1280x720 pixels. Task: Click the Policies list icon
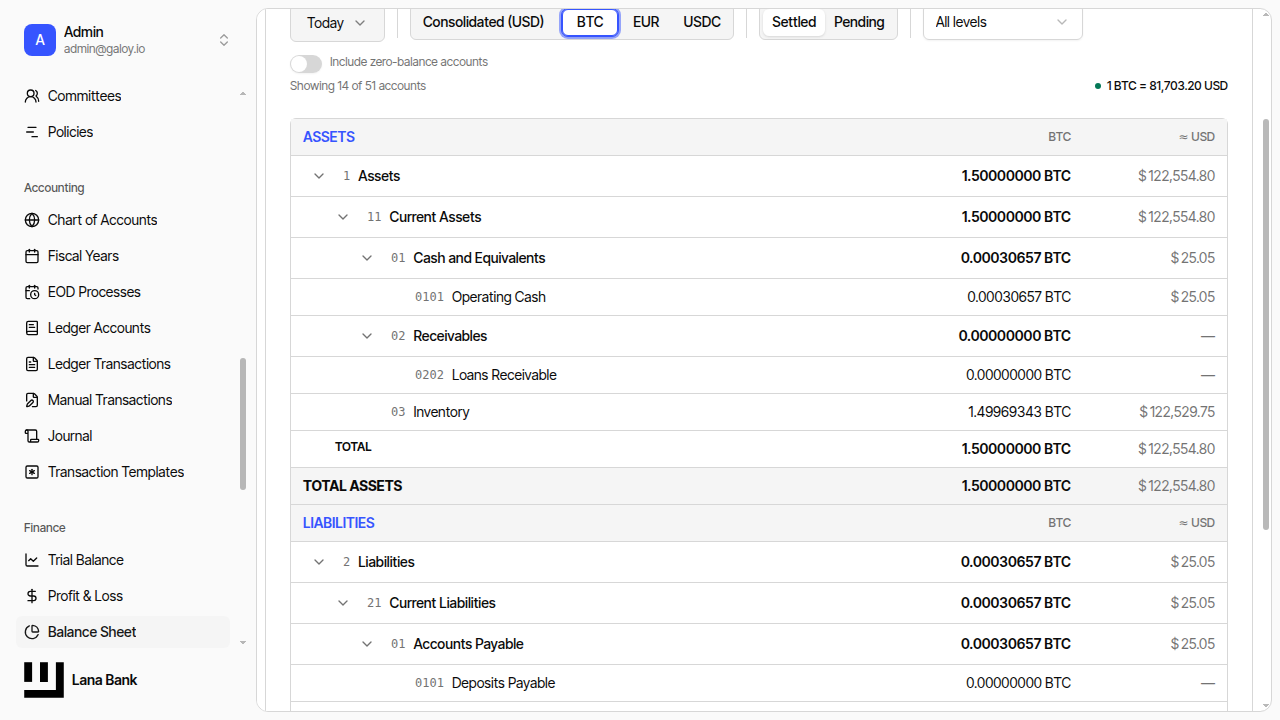[x=32, y=132]
